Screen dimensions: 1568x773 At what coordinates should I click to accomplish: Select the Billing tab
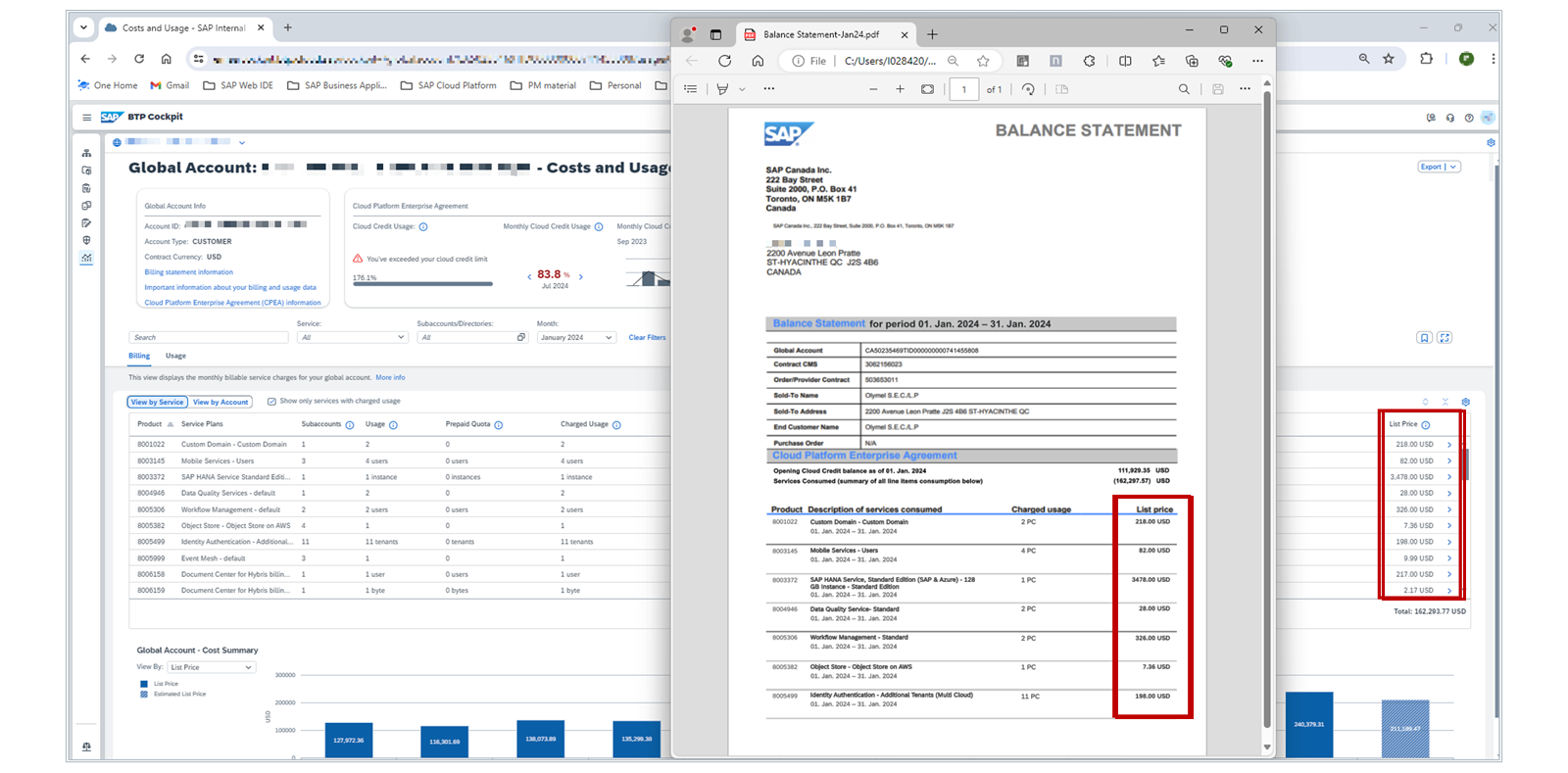tap(139, 356)
